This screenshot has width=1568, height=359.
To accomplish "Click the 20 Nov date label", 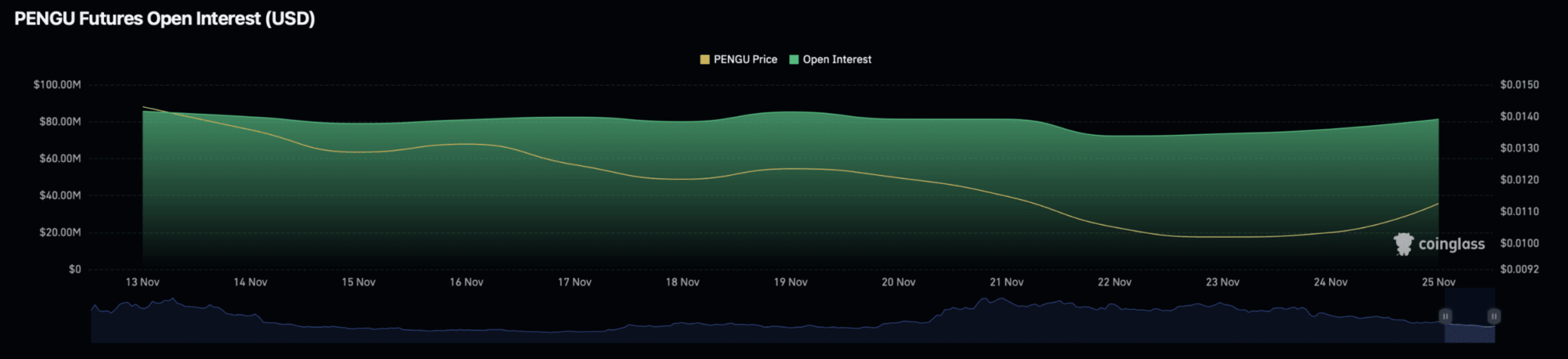I will coord(898,282).
